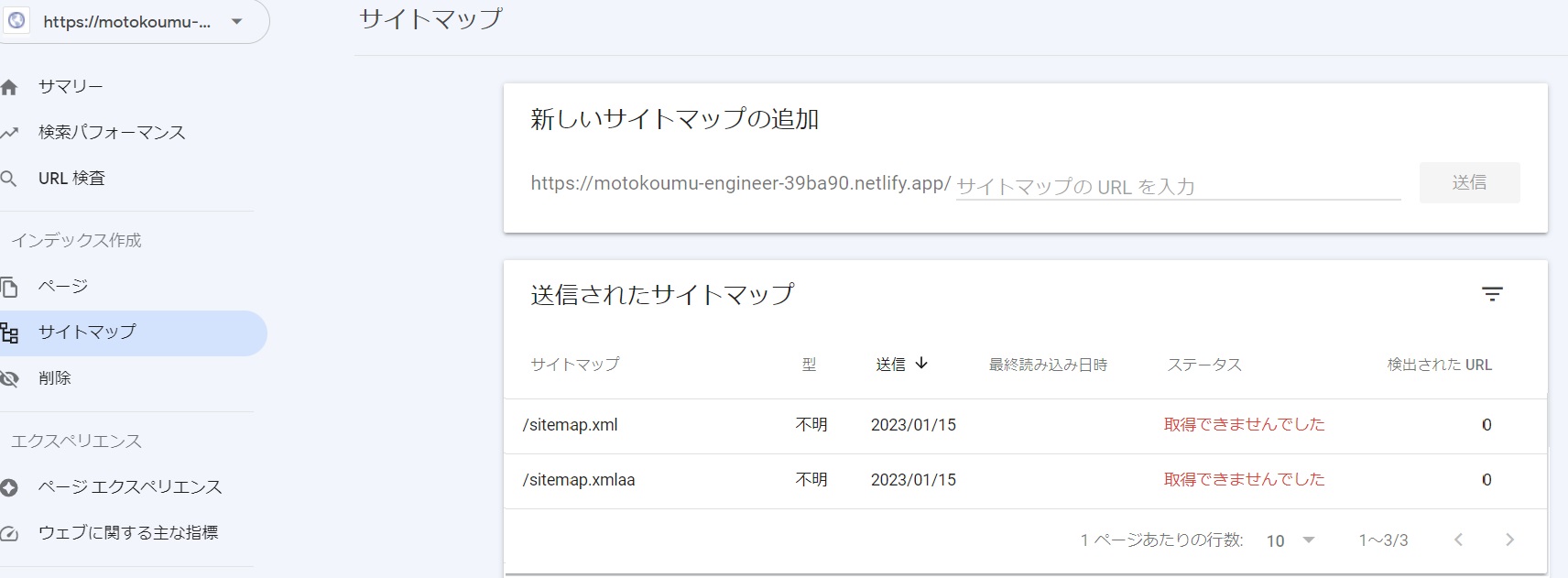Toggle sort order on 送信 column
Viewport: 1568px width, 578px height.
tap(901, 364)
